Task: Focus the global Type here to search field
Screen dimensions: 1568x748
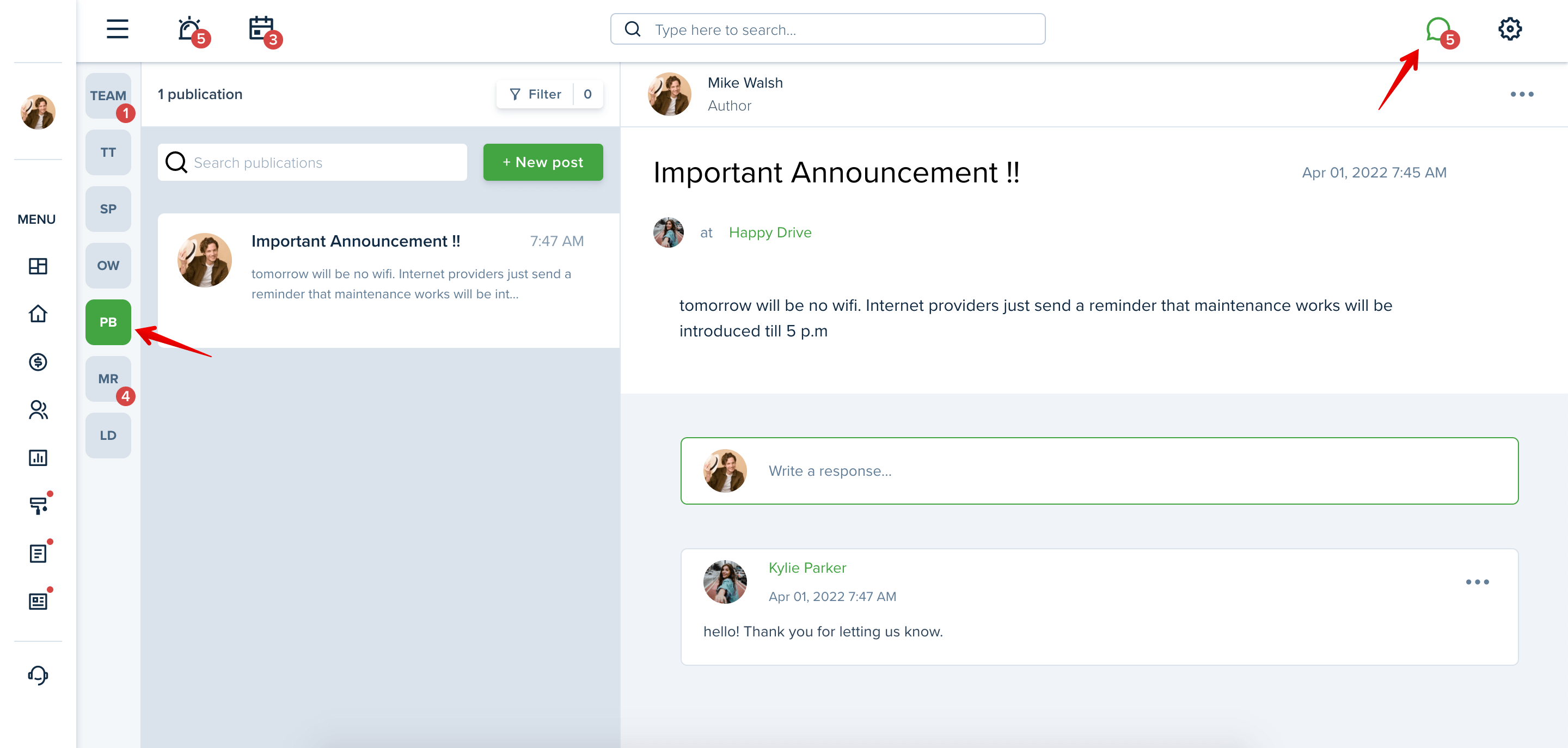Action: pyautogui.click(x=828, y=29)
